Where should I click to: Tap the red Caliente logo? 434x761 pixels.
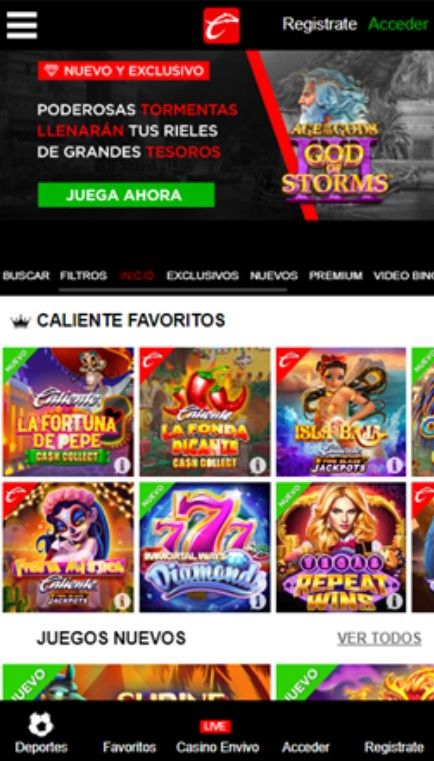pyautogui.click(x=221, y=25)
